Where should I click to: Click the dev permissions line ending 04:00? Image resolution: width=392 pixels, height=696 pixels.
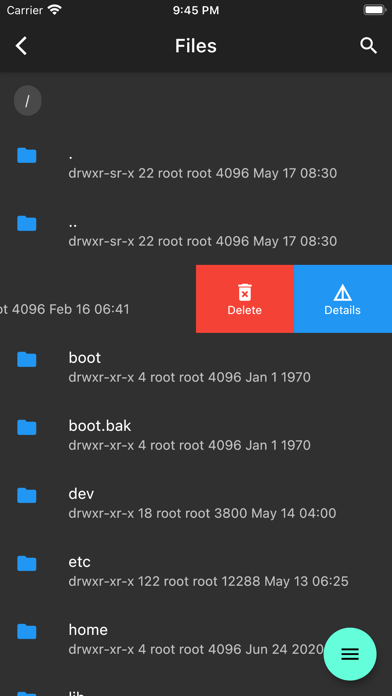(x=202, y=514)
